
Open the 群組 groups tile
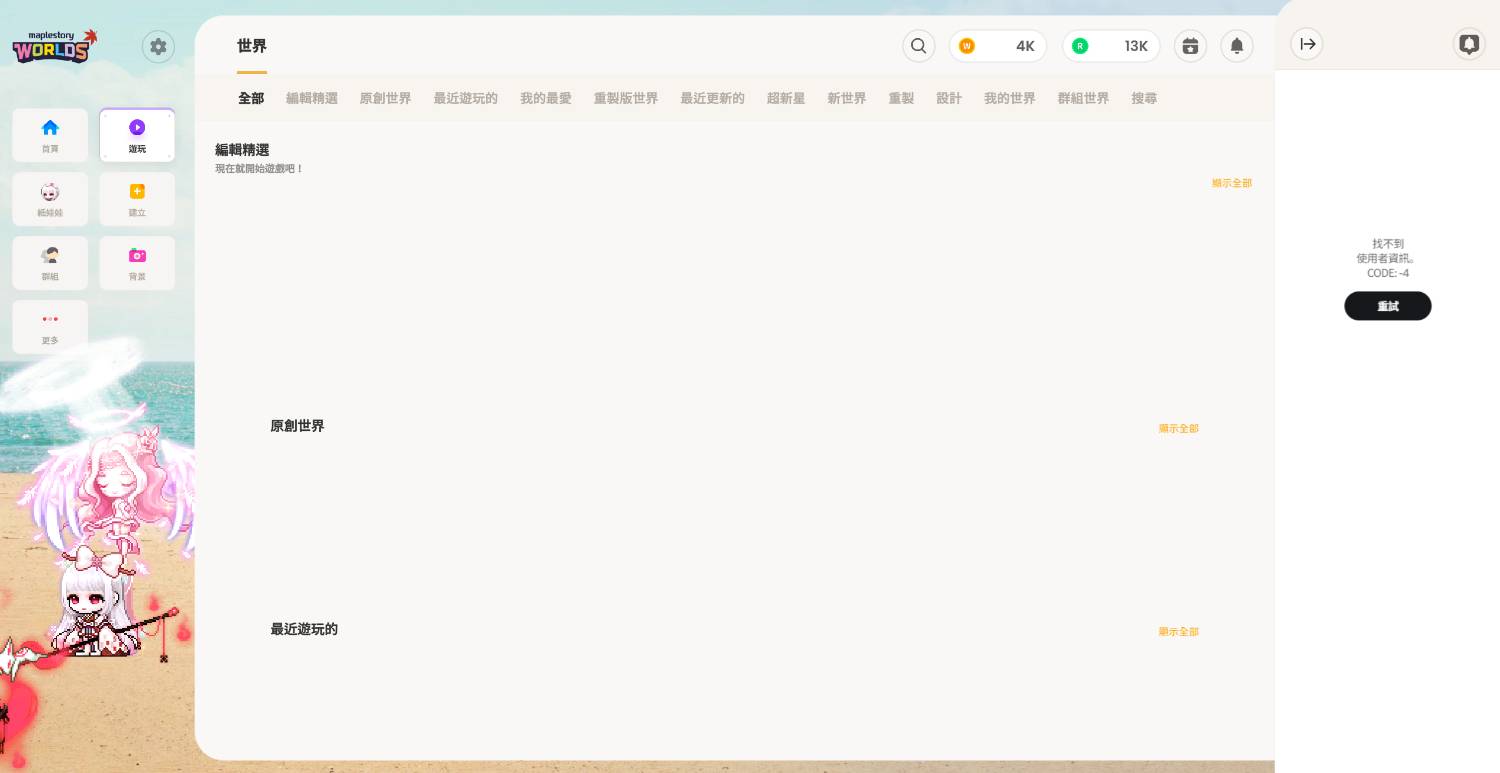(50, 263)
